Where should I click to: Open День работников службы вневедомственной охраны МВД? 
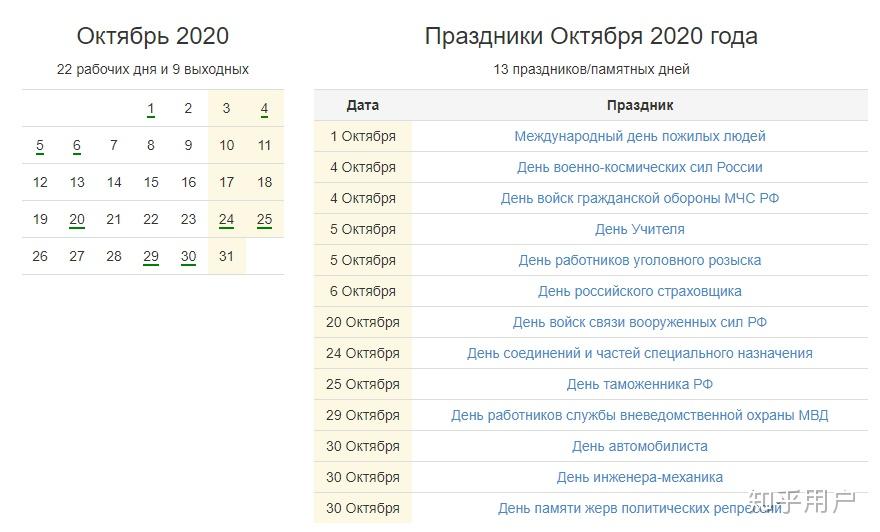coord(639,415)
